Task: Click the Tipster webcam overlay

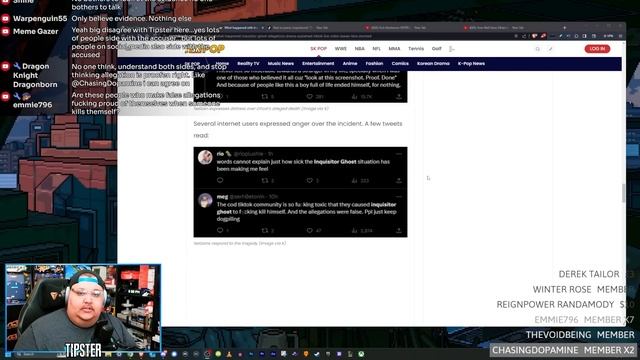Action: point(83,308)
